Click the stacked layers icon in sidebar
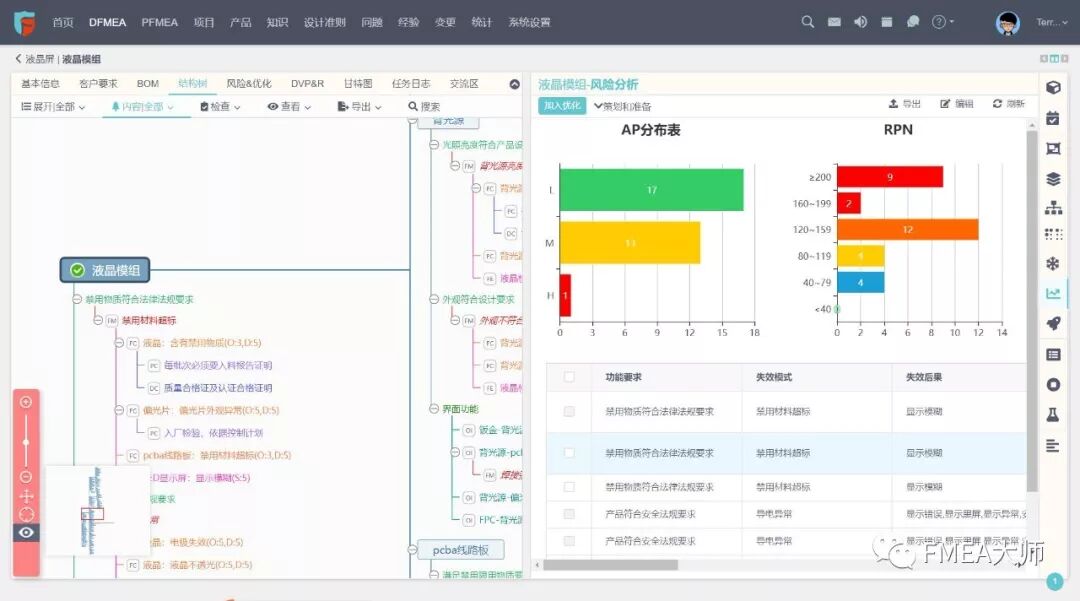 (1052, 179)
